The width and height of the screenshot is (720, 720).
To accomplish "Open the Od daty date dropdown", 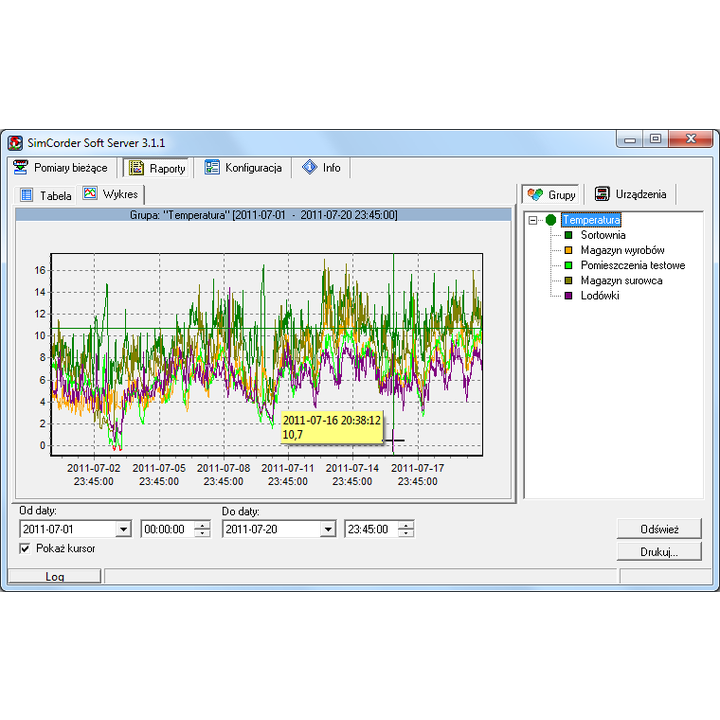I will [123, 529].
